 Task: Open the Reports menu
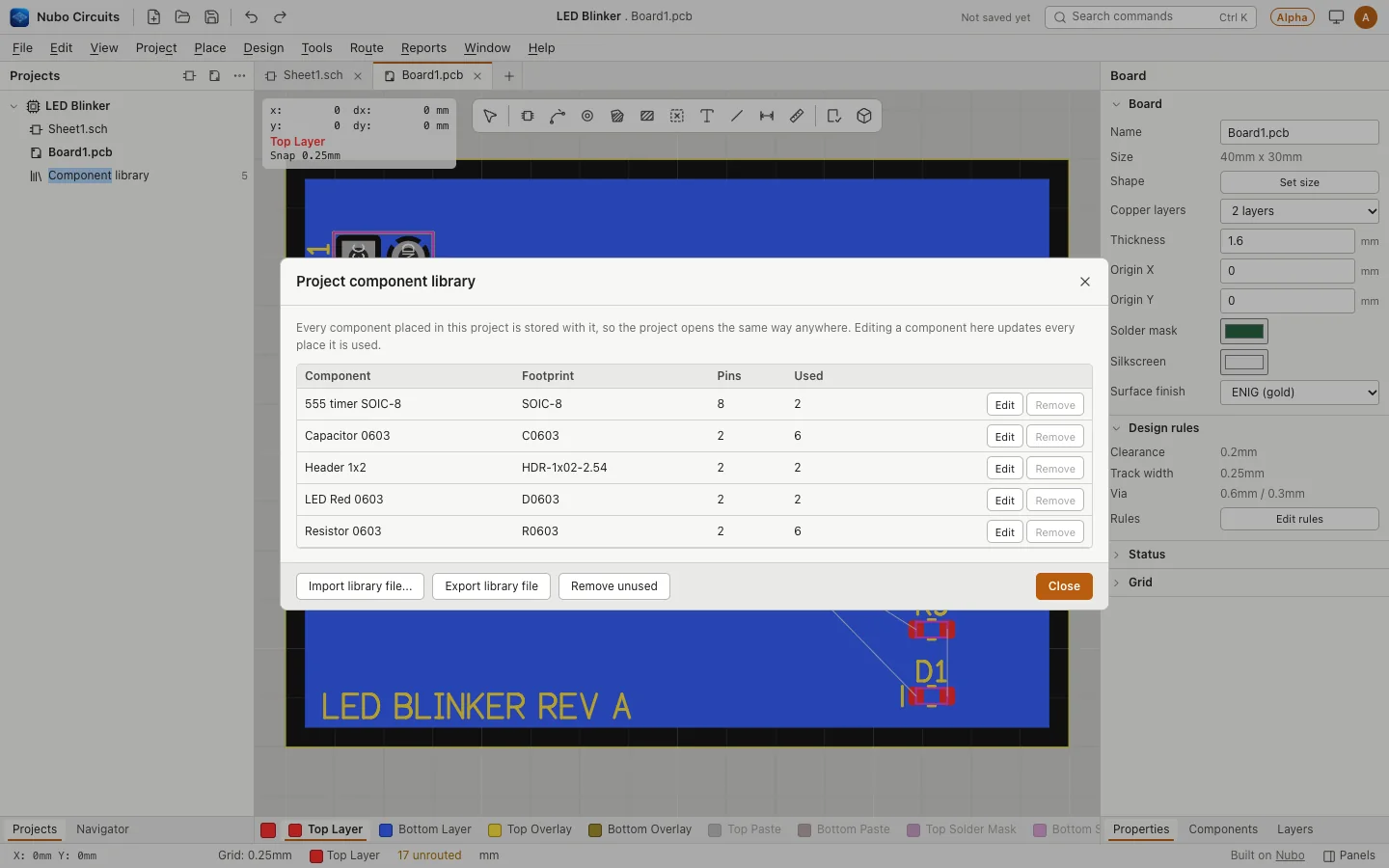coord(423,47)
